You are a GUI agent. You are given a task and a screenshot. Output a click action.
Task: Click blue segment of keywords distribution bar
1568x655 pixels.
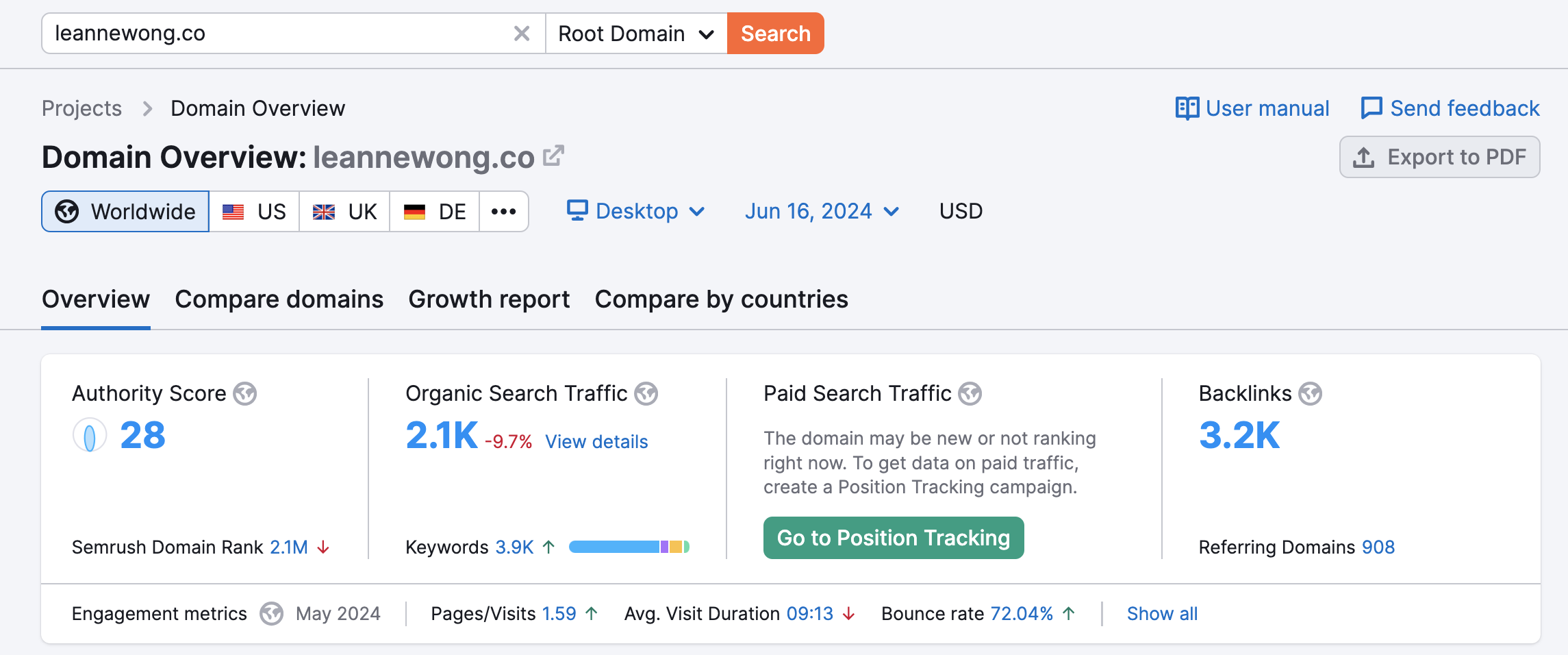(614, 547)
